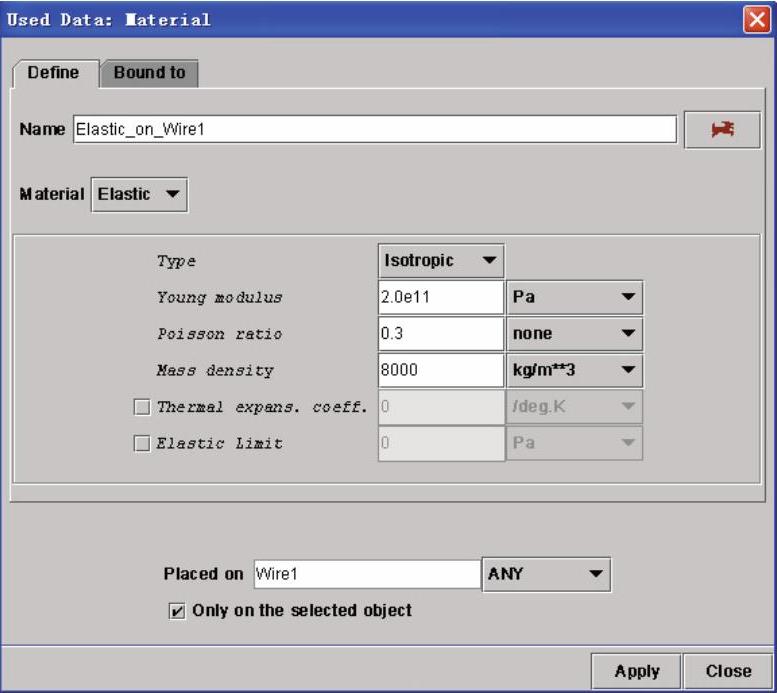
Task: Click the Name field containing Elastic_on_Wire1
Action: [x=374, y=129]
